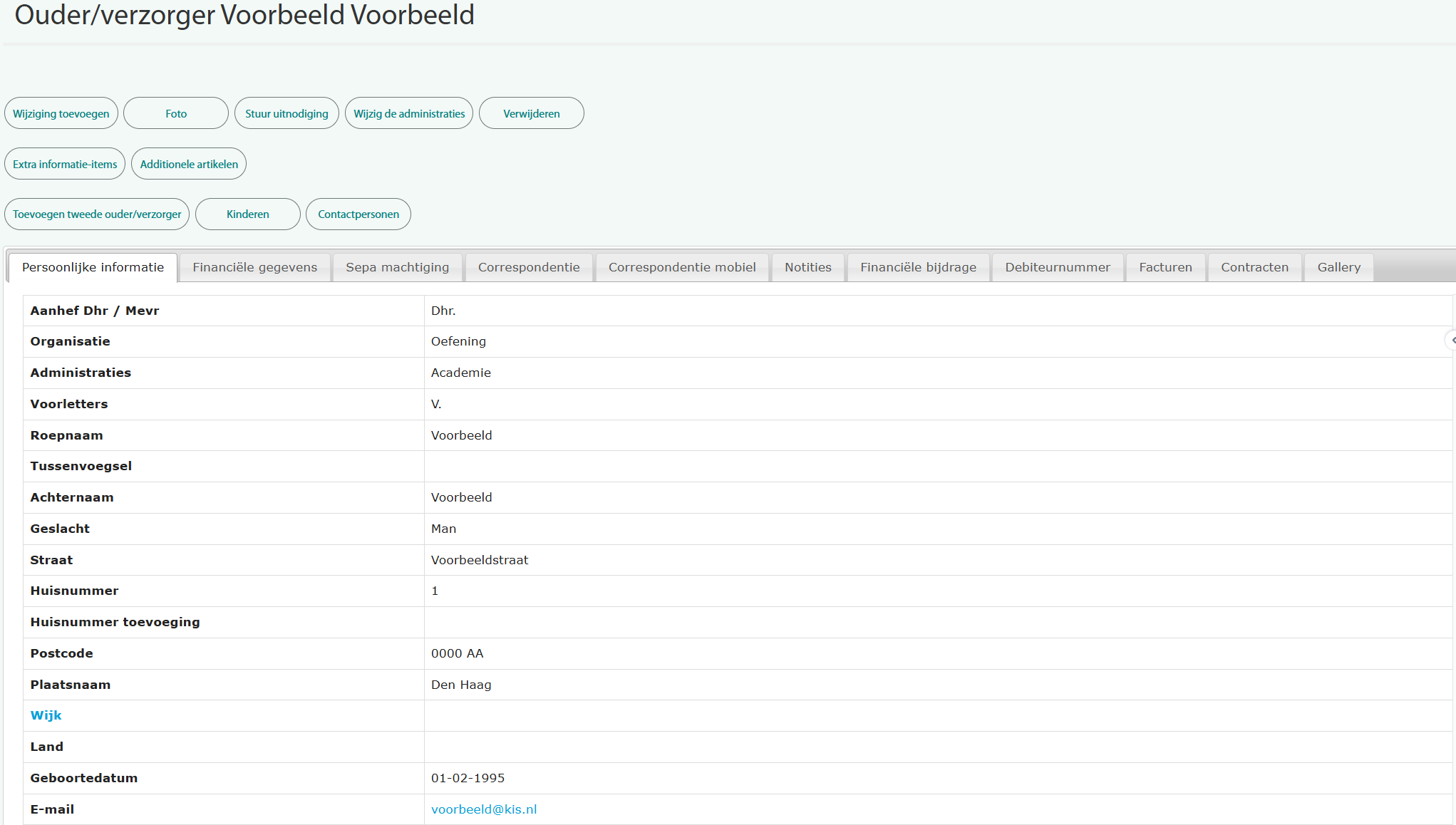Switch to Correspondentie mobiel tab
Screen dimensions: 1456x825
(x=682, y=267)
